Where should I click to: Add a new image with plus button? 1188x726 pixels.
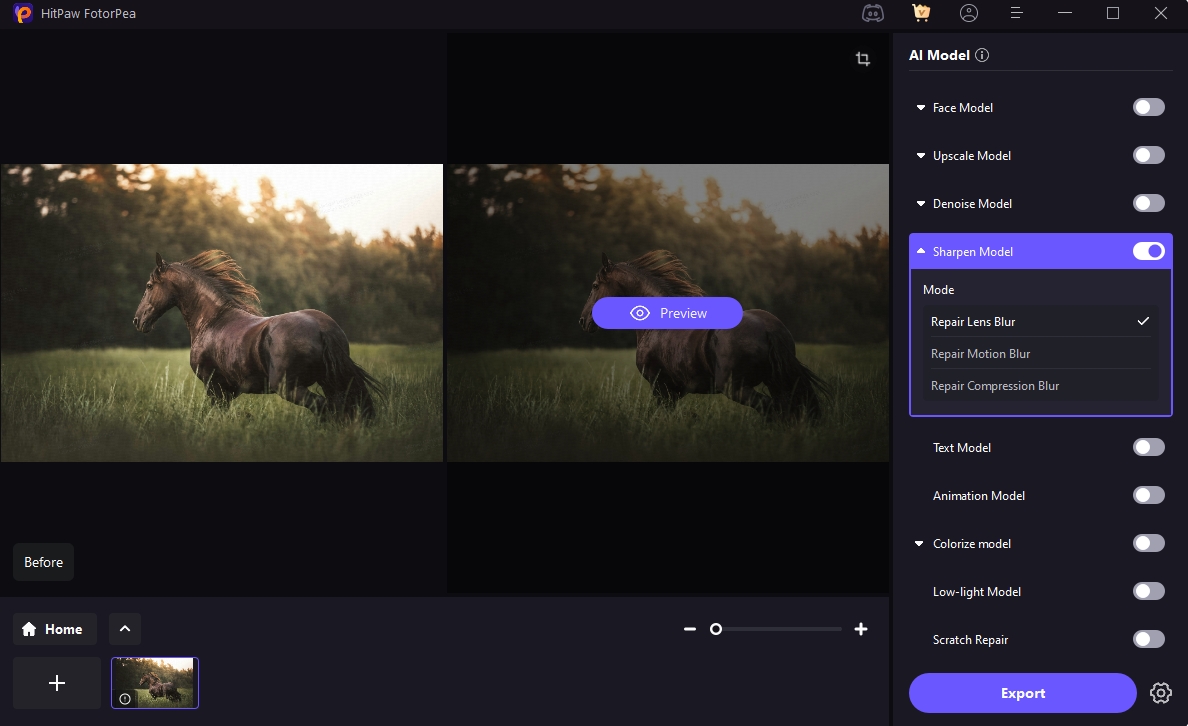57,683
